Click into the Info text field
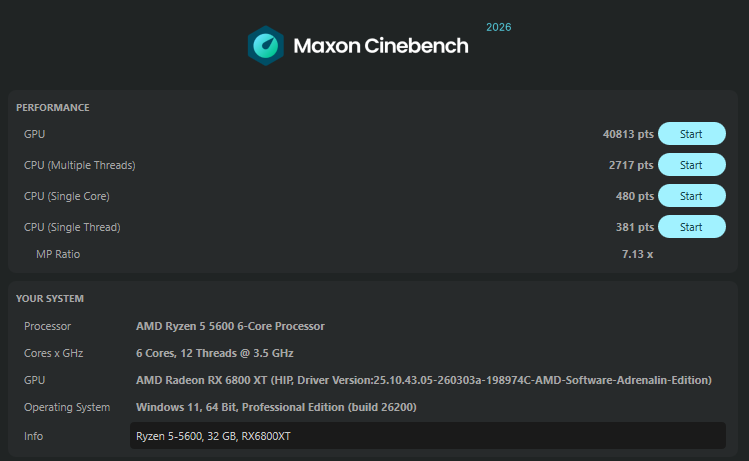Screen dimensions: 749x461 (428, 436)
